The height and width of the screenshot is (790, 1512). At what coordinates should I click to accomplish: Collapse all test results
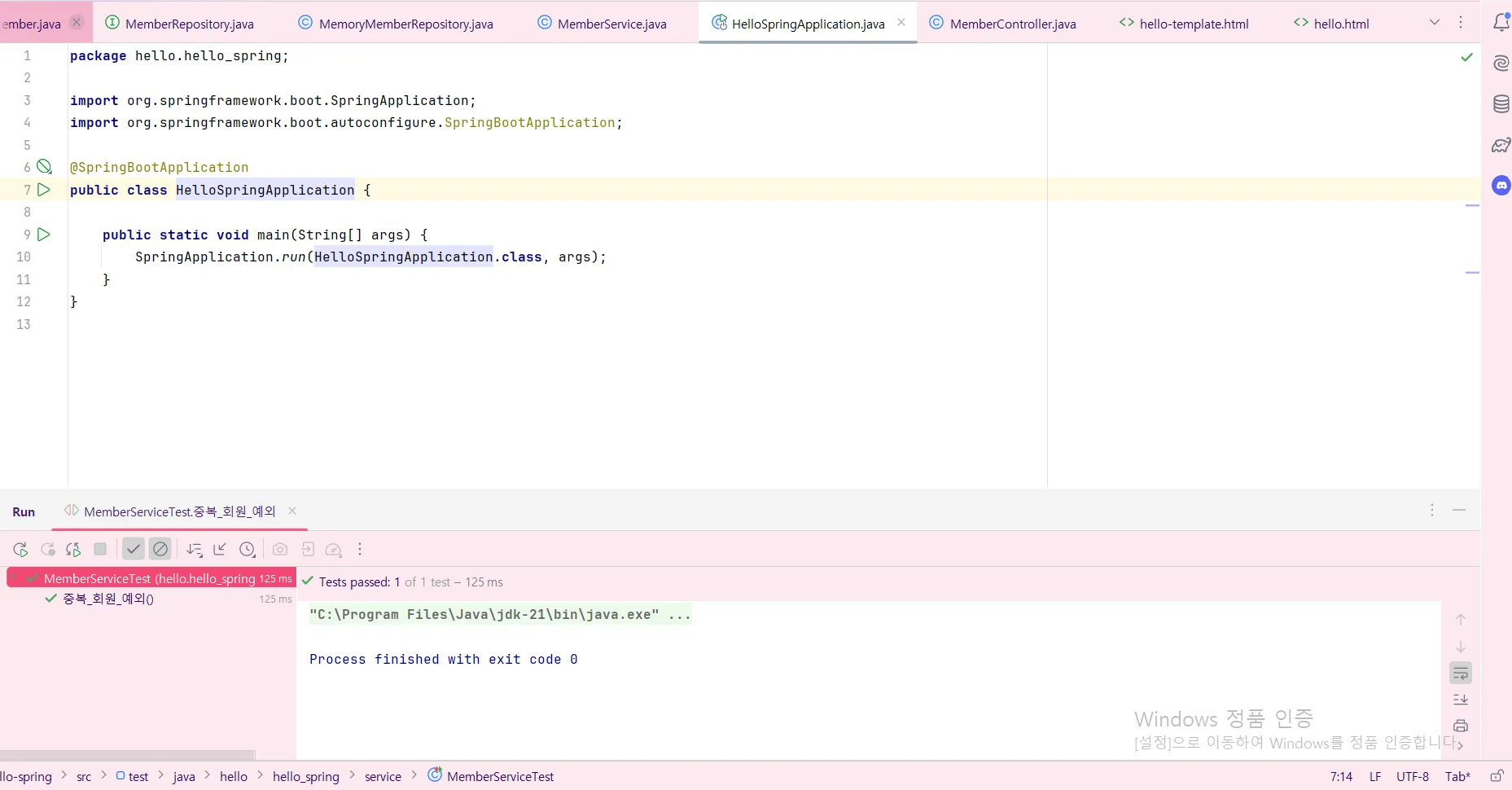click(x=220, y=550)
